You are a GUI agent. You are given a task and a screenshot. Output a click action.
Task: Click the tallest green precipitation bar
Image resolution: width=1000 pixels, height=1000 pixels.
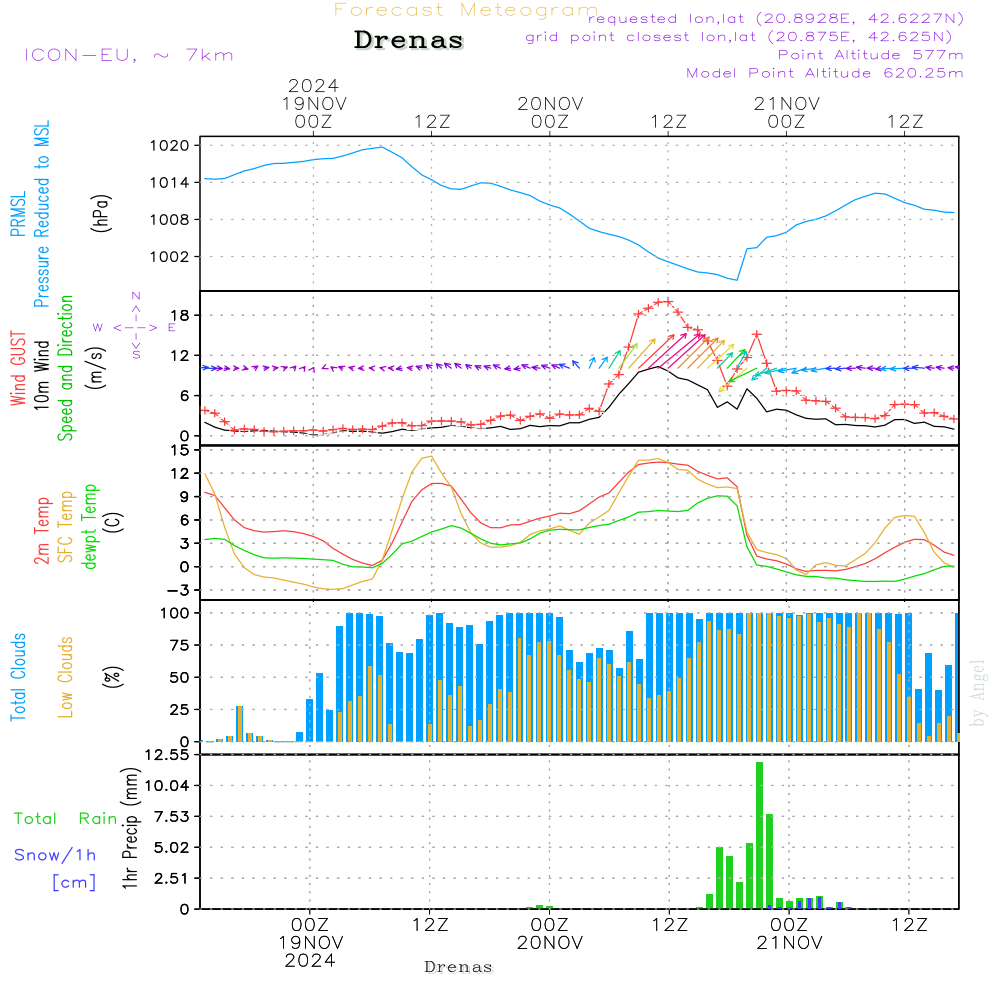(x=759, y=835)
